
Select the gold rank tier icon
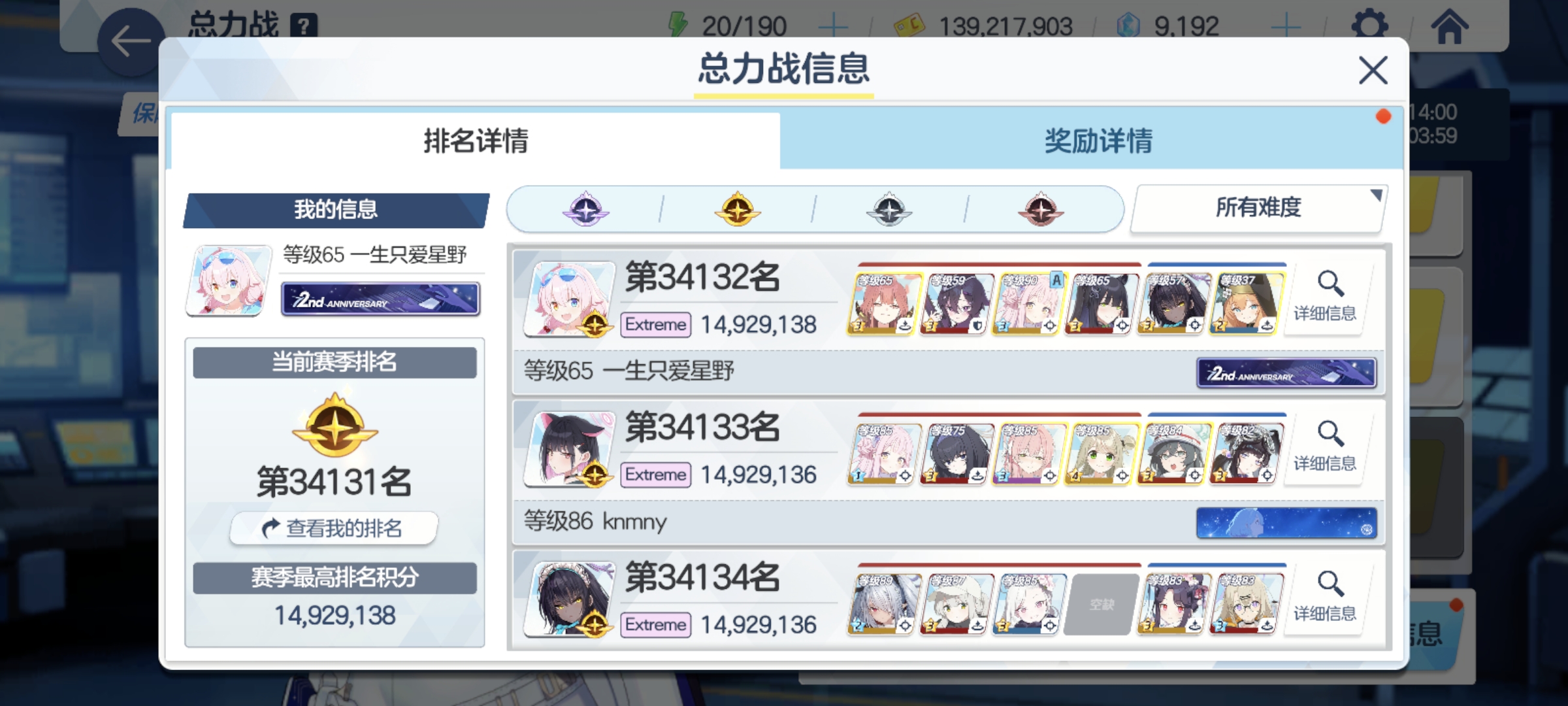pyautogui.click(x=738, y=209)
